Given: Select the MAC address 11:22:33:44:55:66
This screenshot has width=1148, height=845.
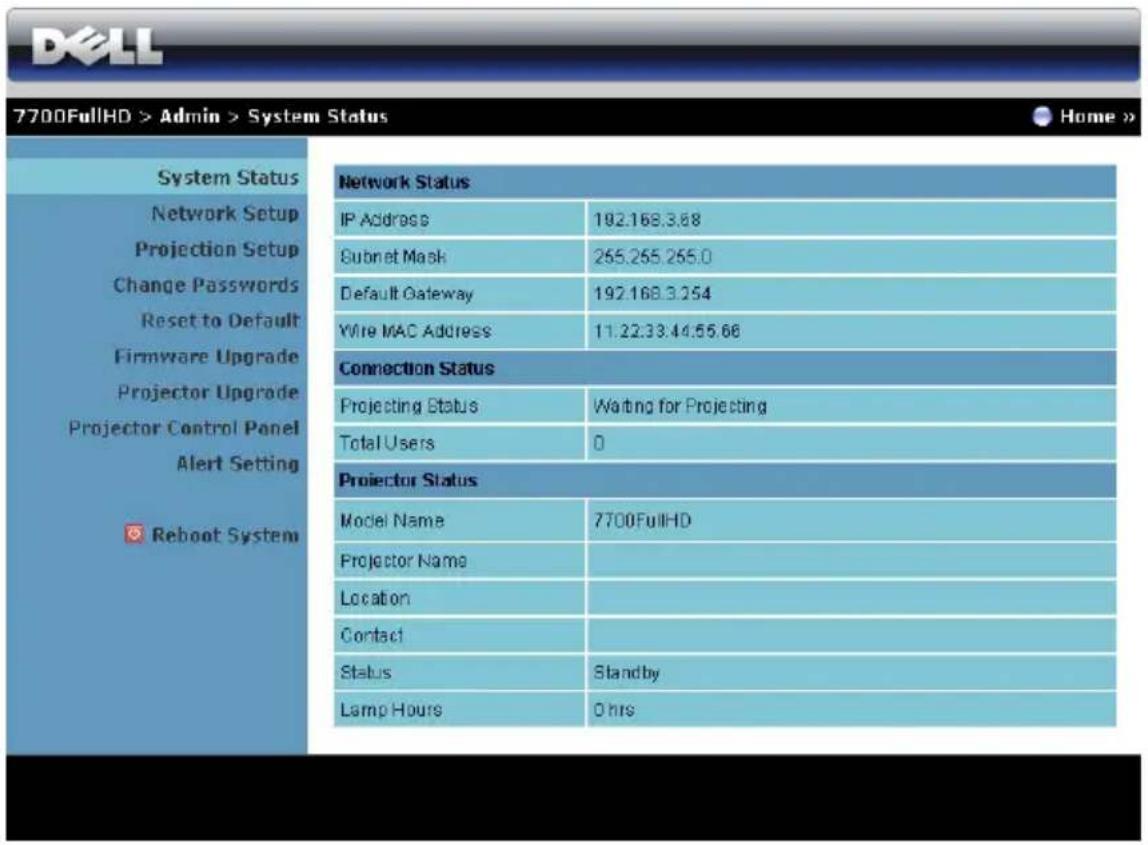Looking at the screenshot, I should [x=667, y=331].
